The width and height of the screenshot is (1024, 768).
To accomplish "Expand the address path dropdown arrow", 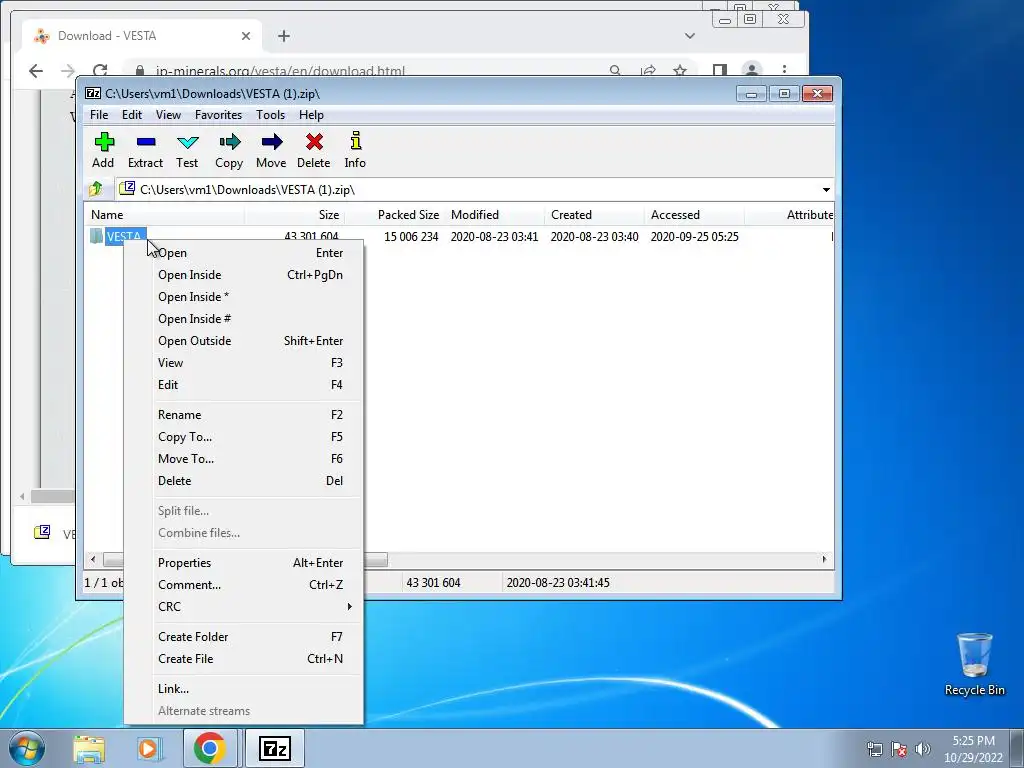I will coord(826,189).
